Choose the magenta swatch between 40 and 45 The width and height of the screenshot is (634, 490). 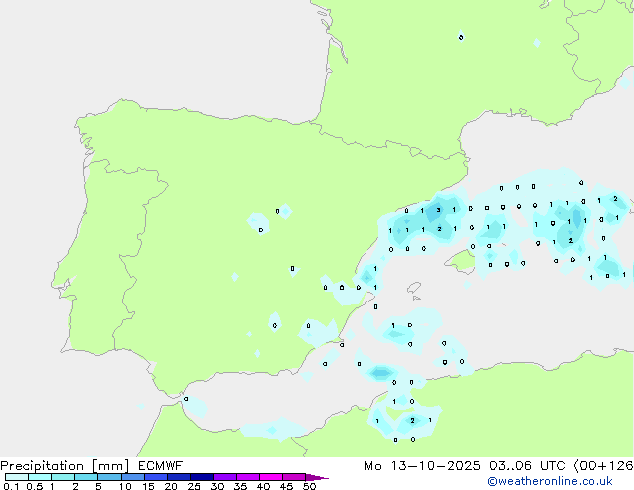pyautogui.click(x=271, y=477)
